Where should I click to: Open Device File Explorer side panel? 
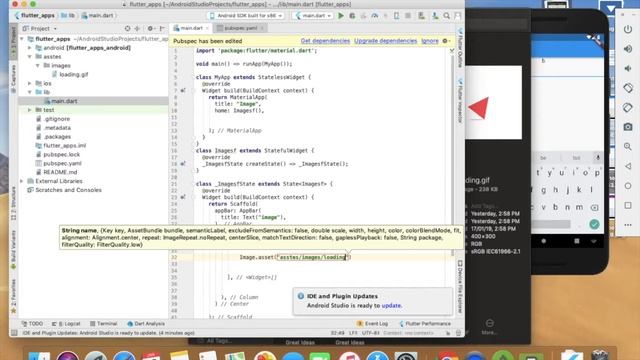[460, 287]
